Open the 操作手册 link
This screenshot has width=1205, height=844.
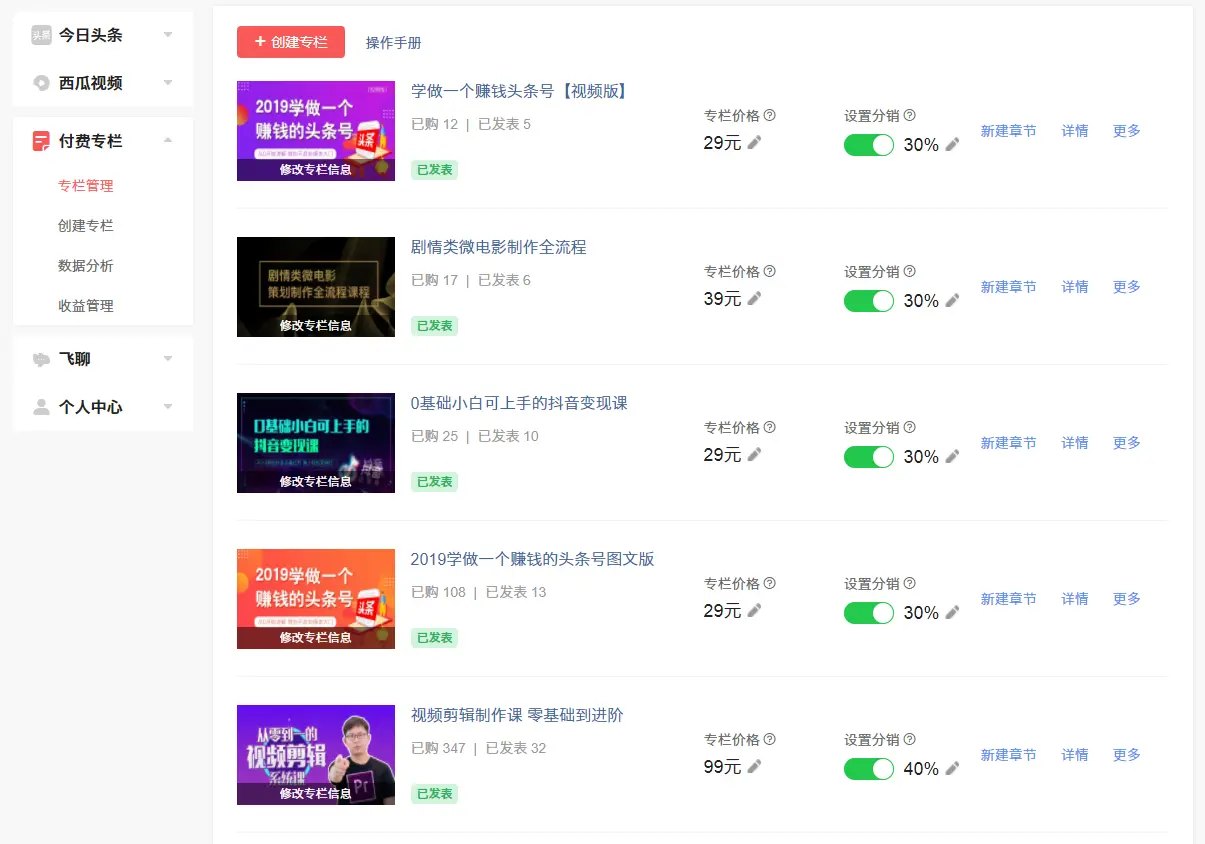point(394,43)
